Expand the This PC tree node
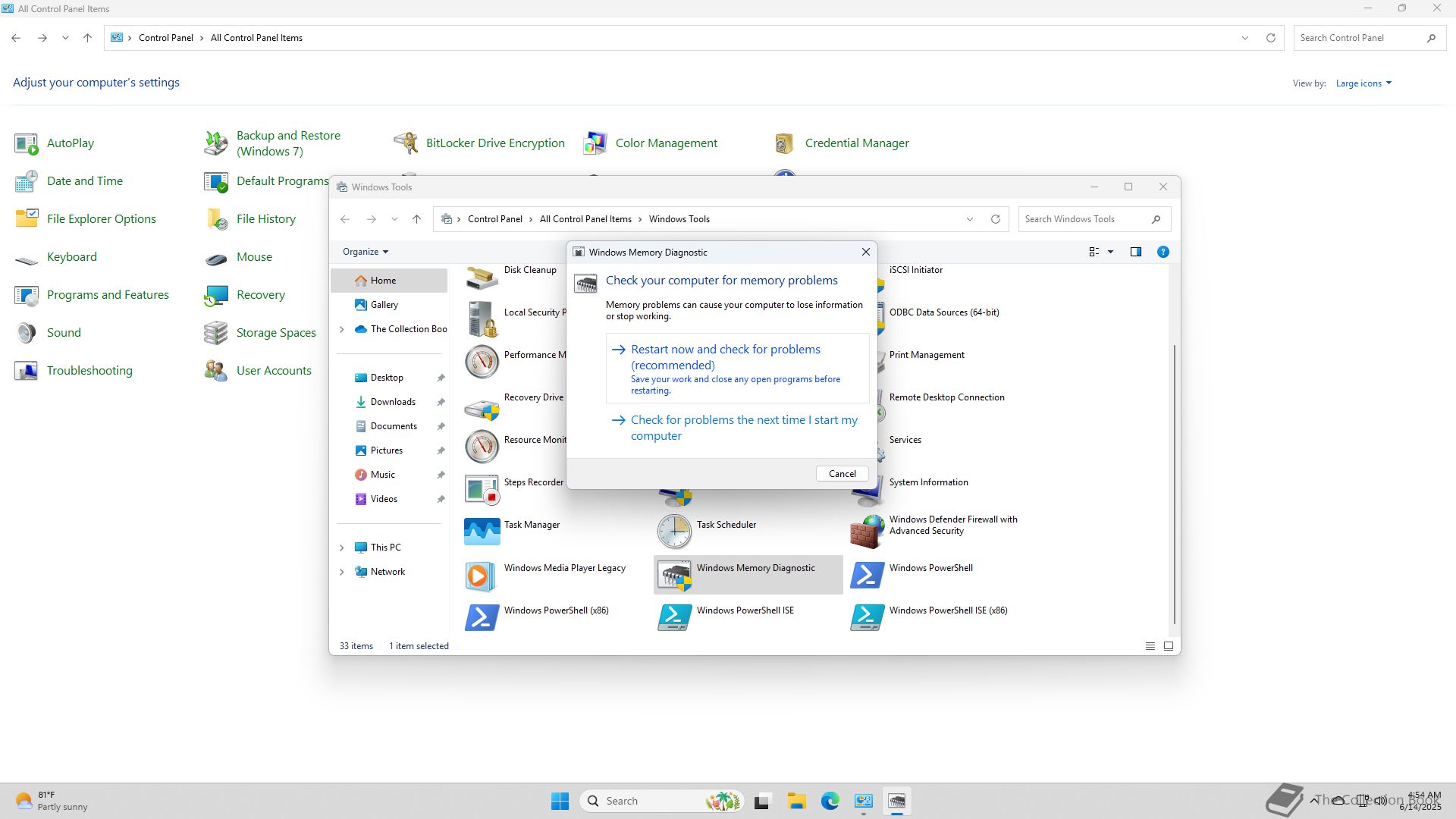Screen dimensions: 1456x819 pyautogui.click(x=342, y=548)
